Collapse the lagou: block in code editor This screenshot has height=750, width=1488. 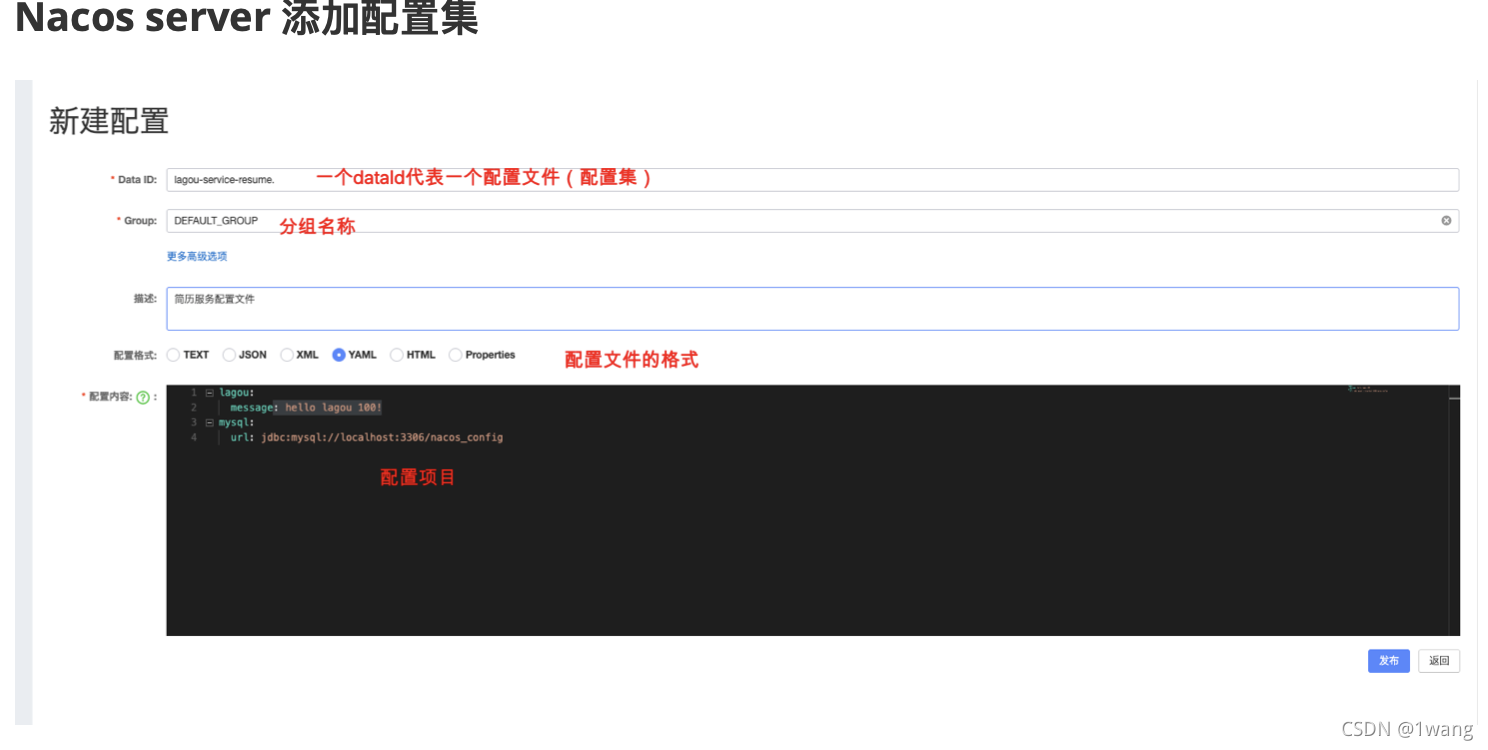pyautogui.click(x=209, y=393)
